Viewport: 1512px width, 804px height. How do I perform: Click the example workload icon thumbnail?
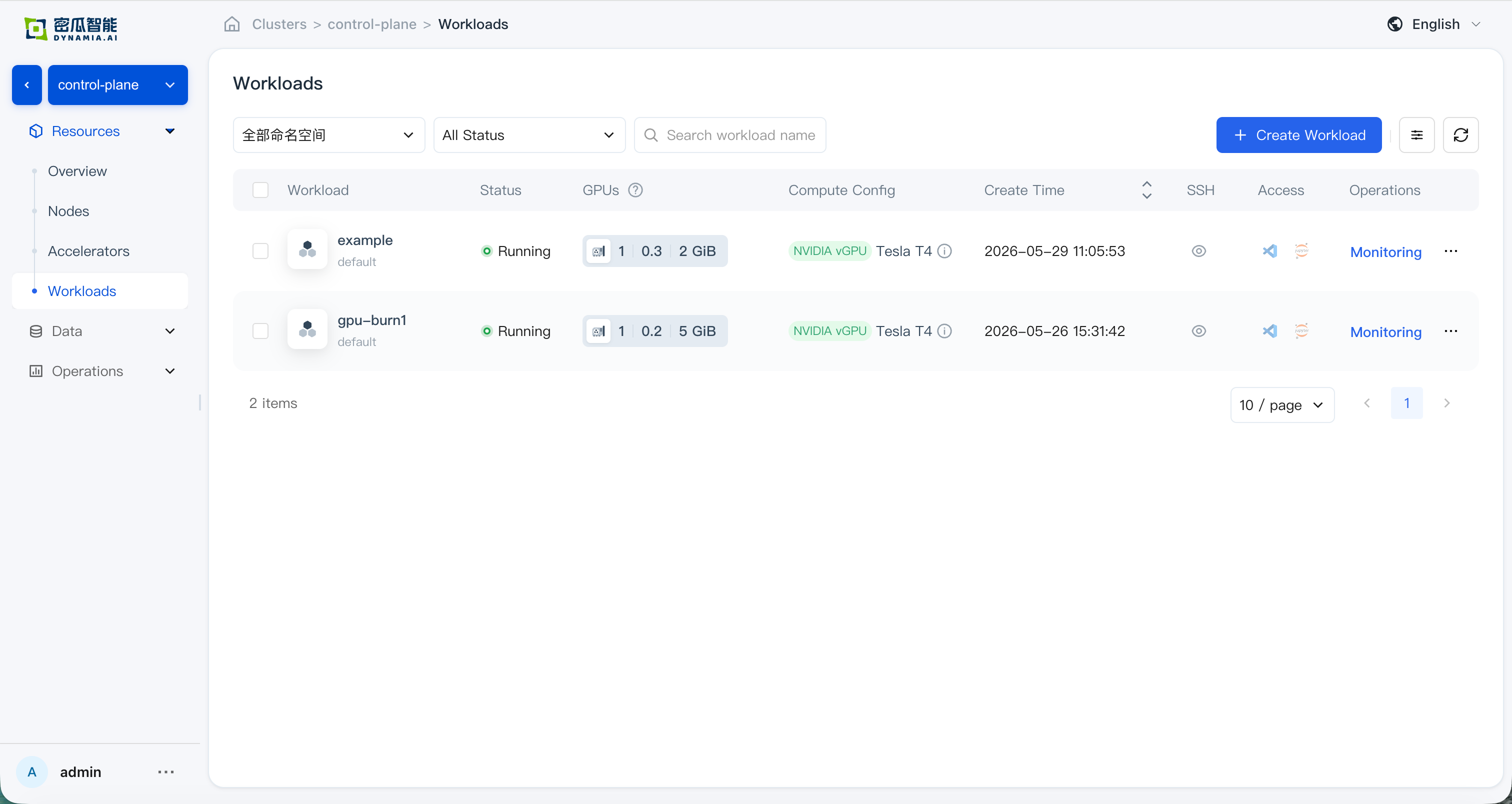coord(307,249)
